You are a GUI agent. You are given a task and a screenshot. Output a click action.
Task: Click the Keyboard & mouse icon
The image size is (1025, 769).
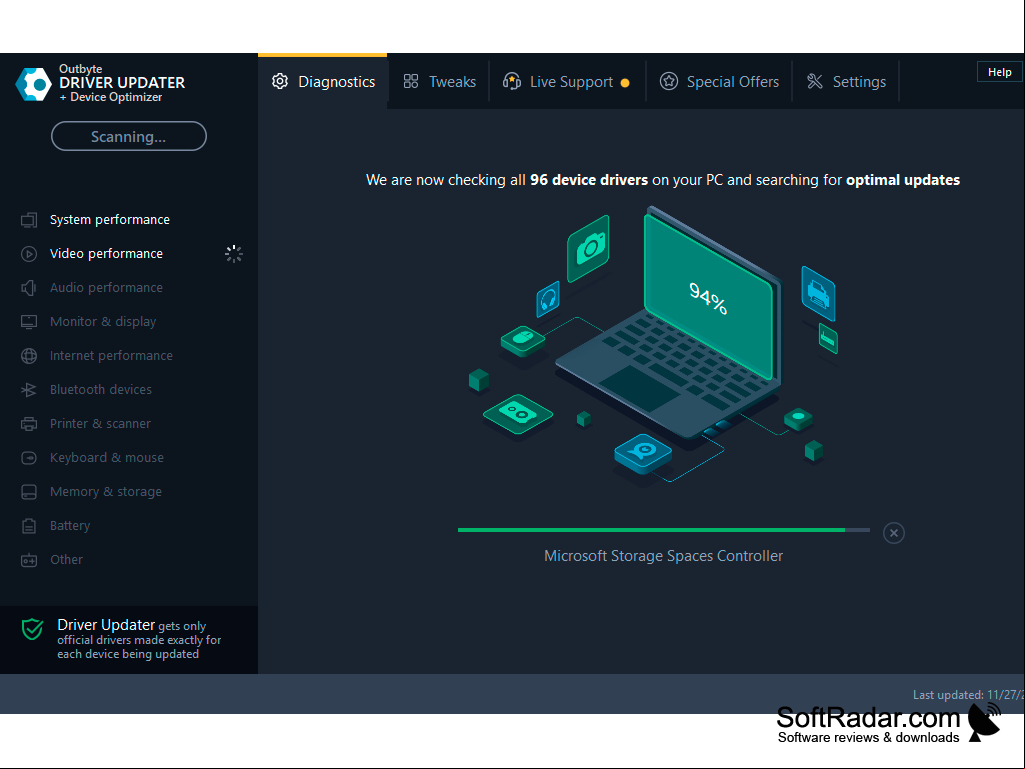[x=29, y=458]
